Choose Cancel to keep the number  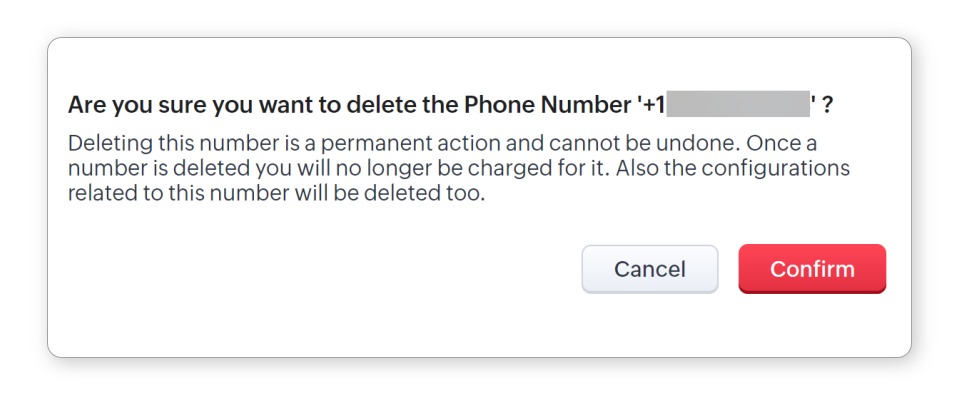pyautogui.click(x=650, y=269)
